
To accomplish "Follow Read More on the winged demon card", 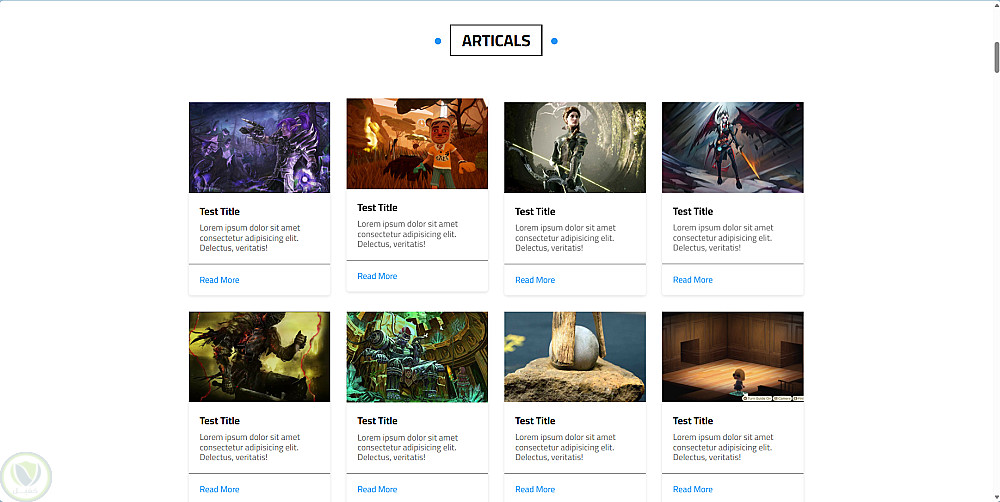I will pyautogui.click(x=693, y=280).
